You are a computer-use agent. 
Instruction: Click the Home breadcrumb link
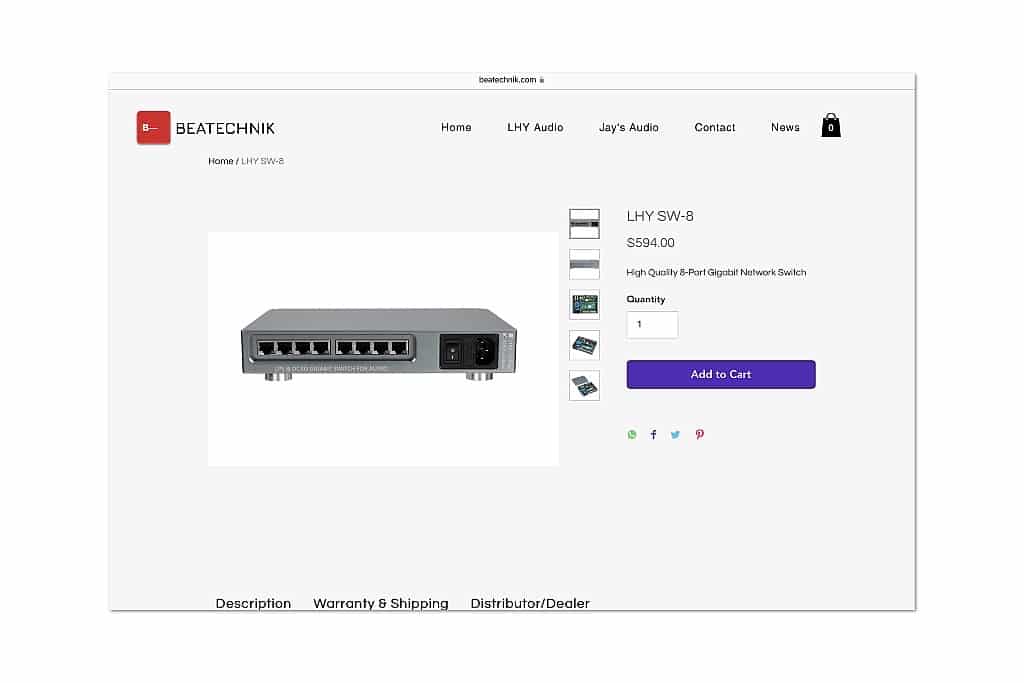pyautogui.click(x=221, y=161)
